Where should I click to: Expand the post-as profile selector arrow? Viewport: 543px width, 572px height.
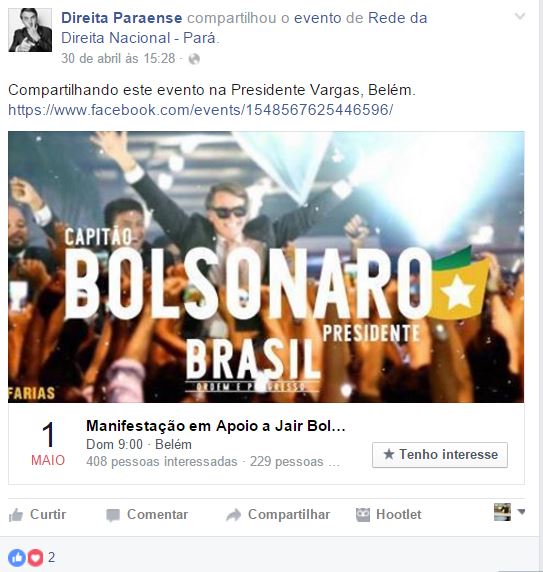coord(521,512)
